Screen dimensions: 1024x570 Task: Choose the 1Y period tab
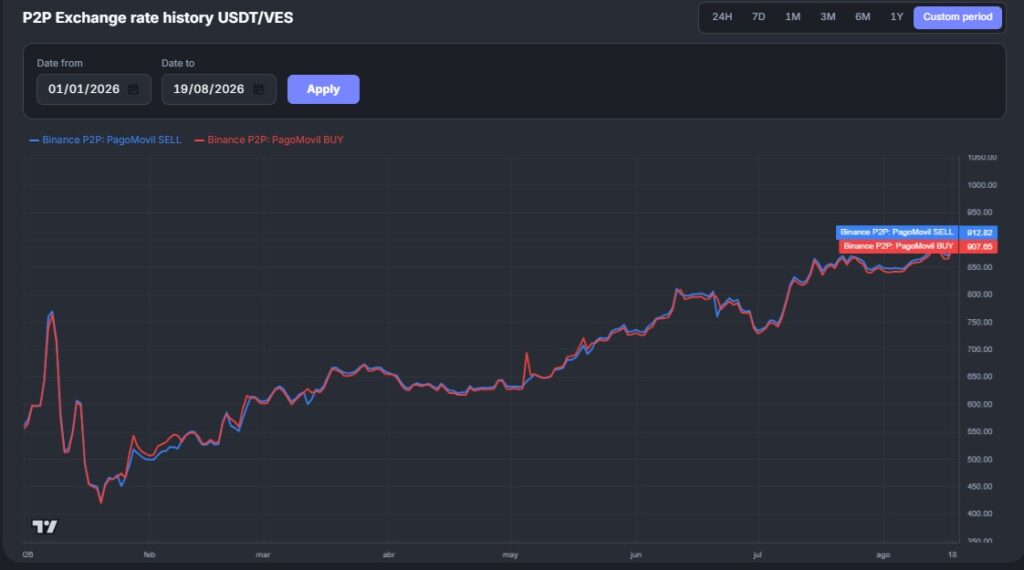897,17
